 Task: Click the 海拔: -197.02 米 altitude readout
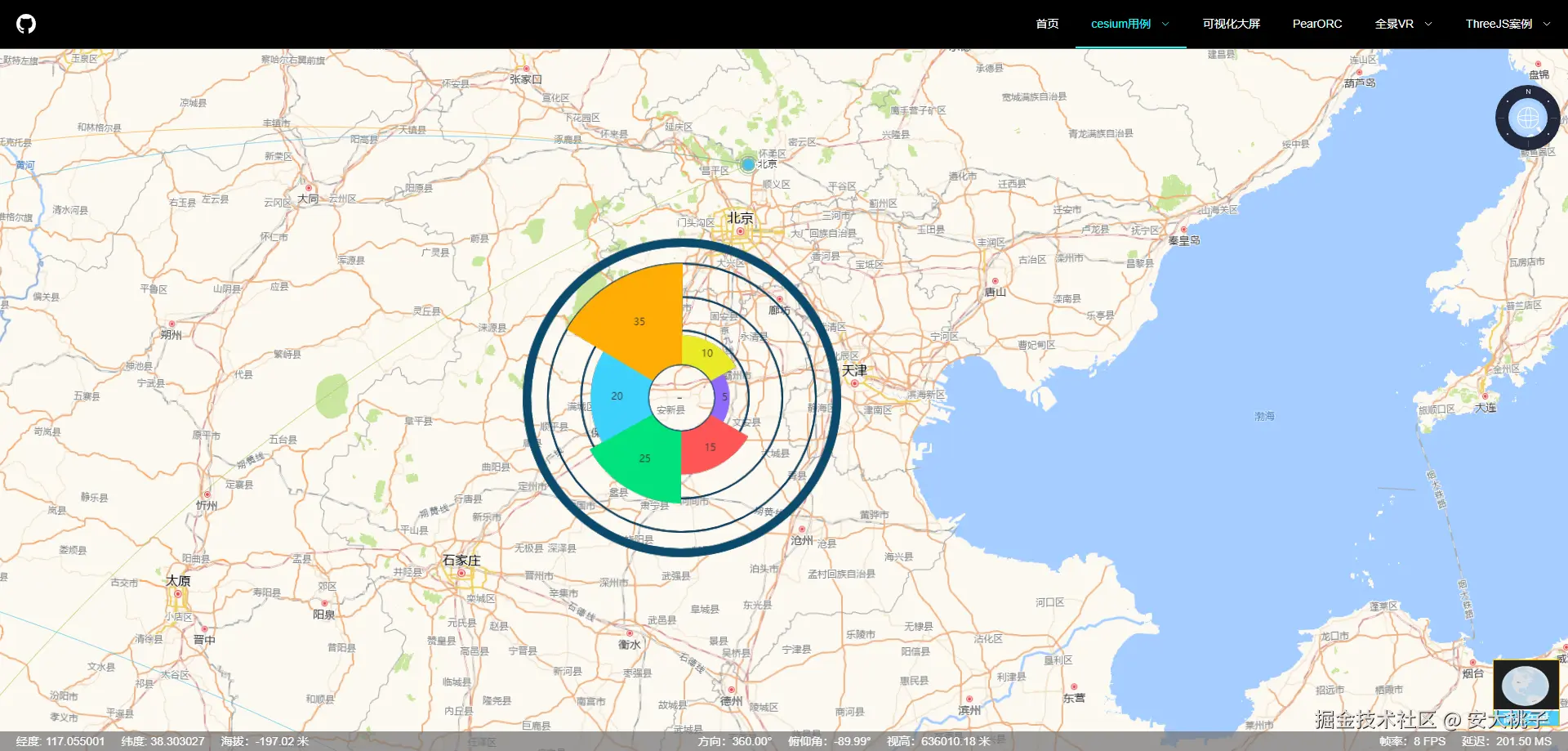(x=265, y=741)
